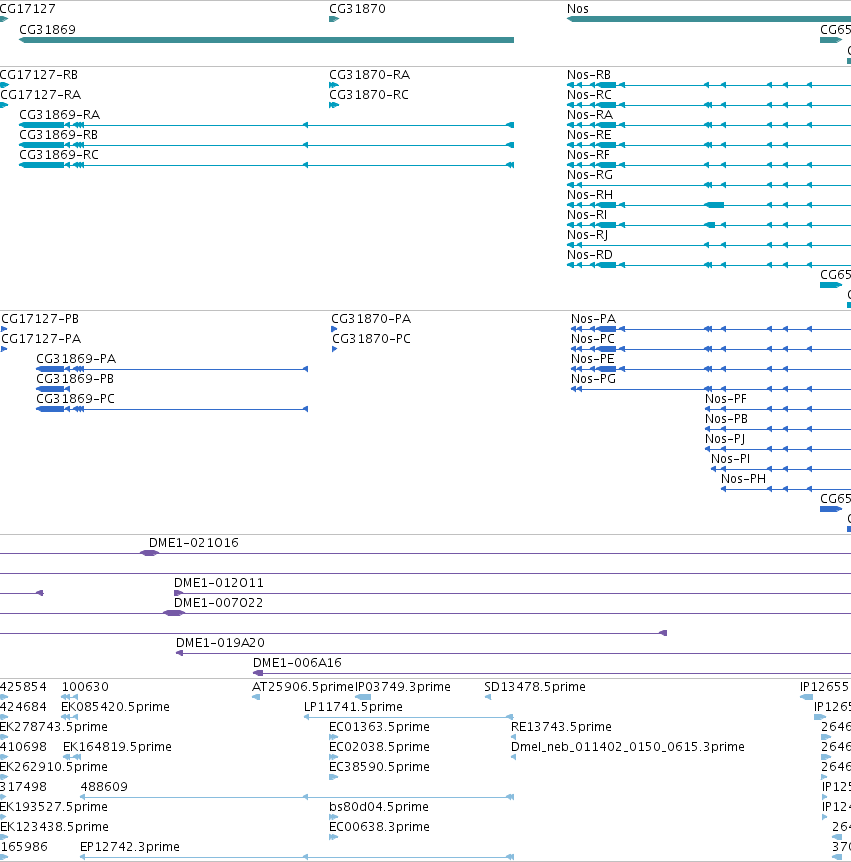Select the CG31870-RC transcript label
Viewport: 851px width, 862px height.
[x=369, y=95]
